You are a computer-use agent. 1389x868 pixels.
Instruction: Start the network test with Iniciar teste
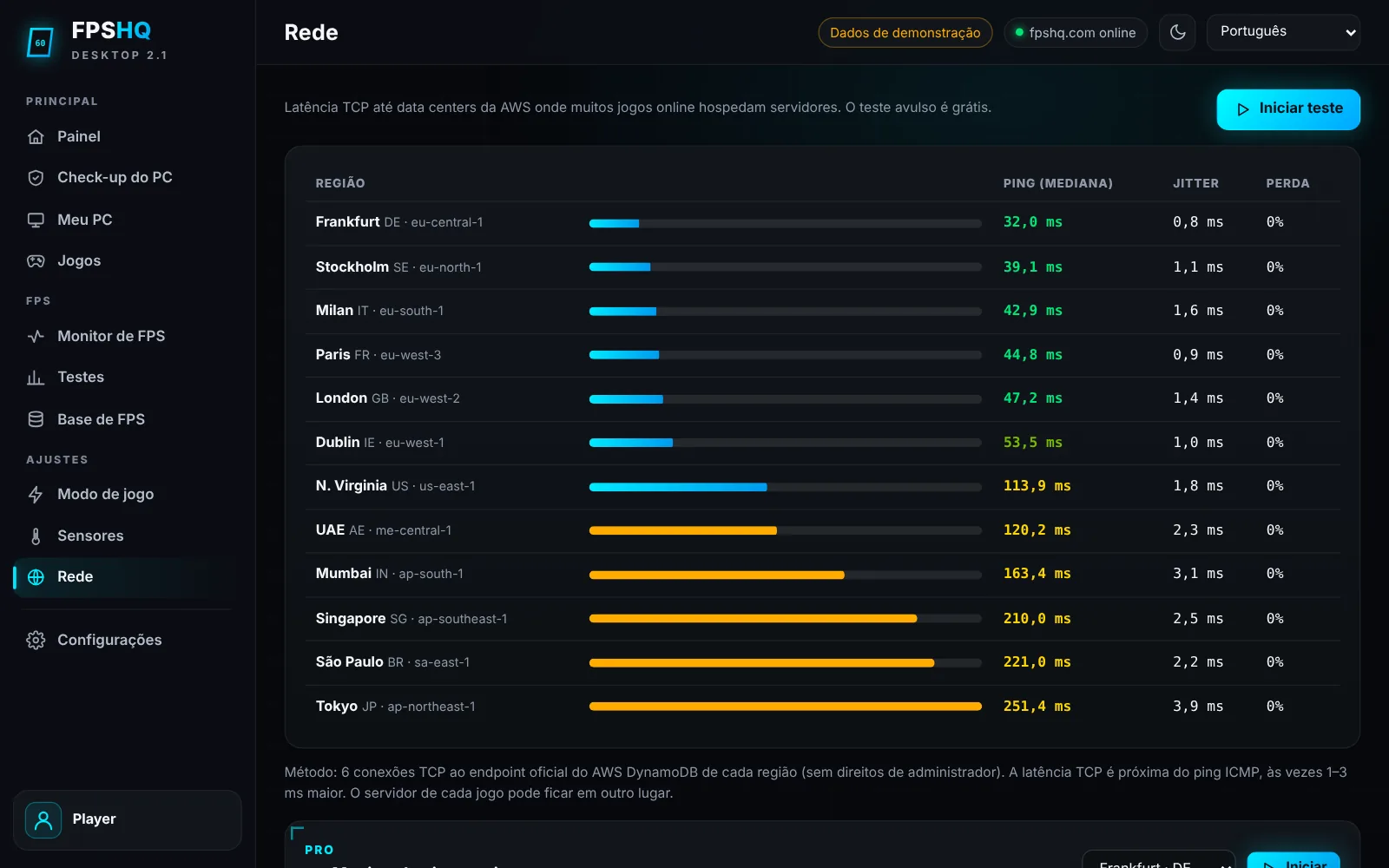(1288, 109)
